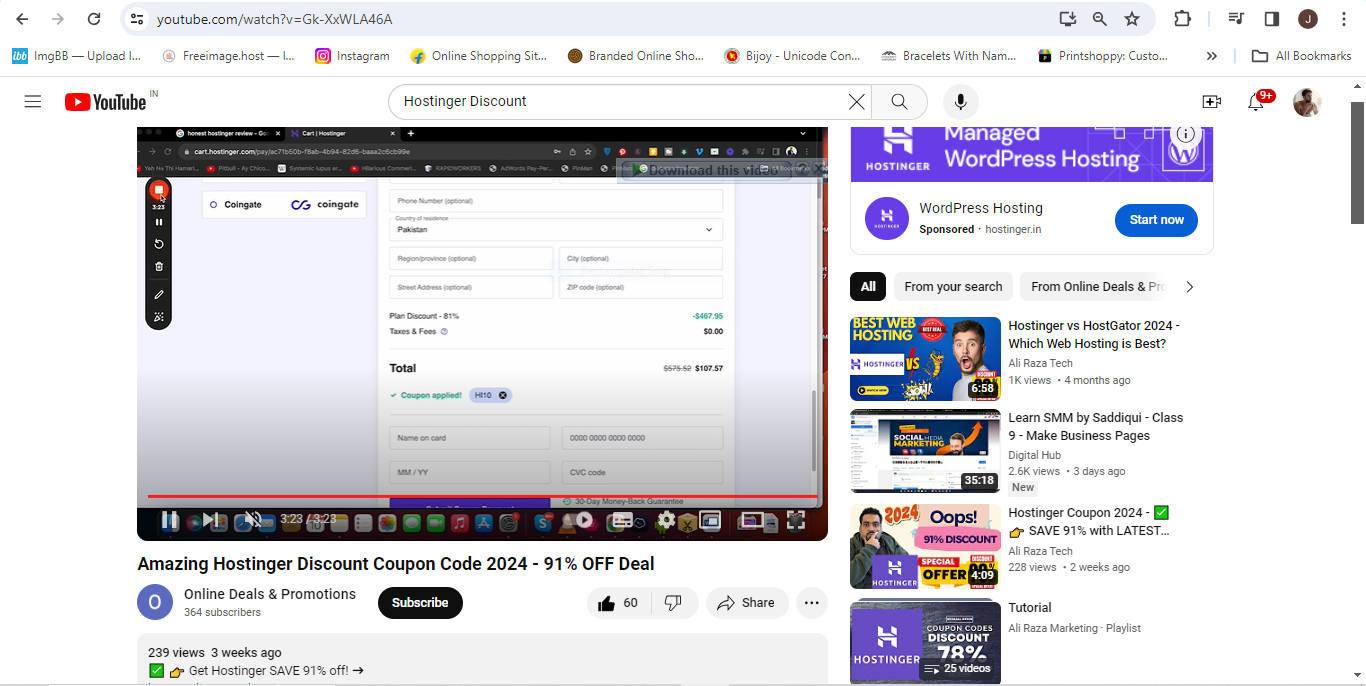
Task: Open Instagram bookmark
Action: (352, 56)
